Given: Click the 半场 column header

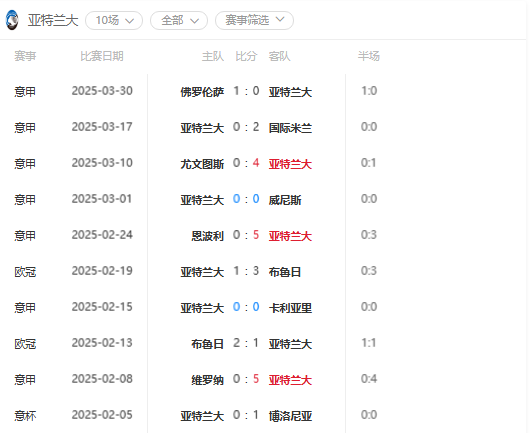Looking at the screenshot, I should (368, 56).
